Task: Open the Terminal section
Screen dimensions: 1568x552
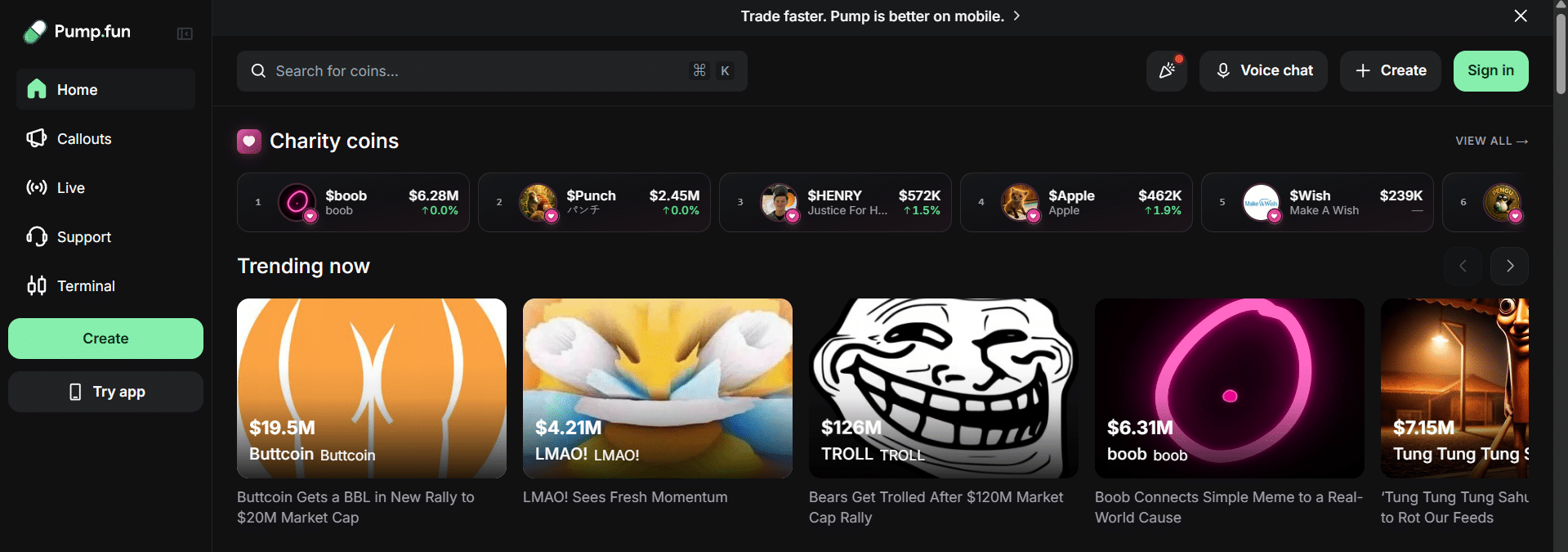Action: [x=105, y=285]
